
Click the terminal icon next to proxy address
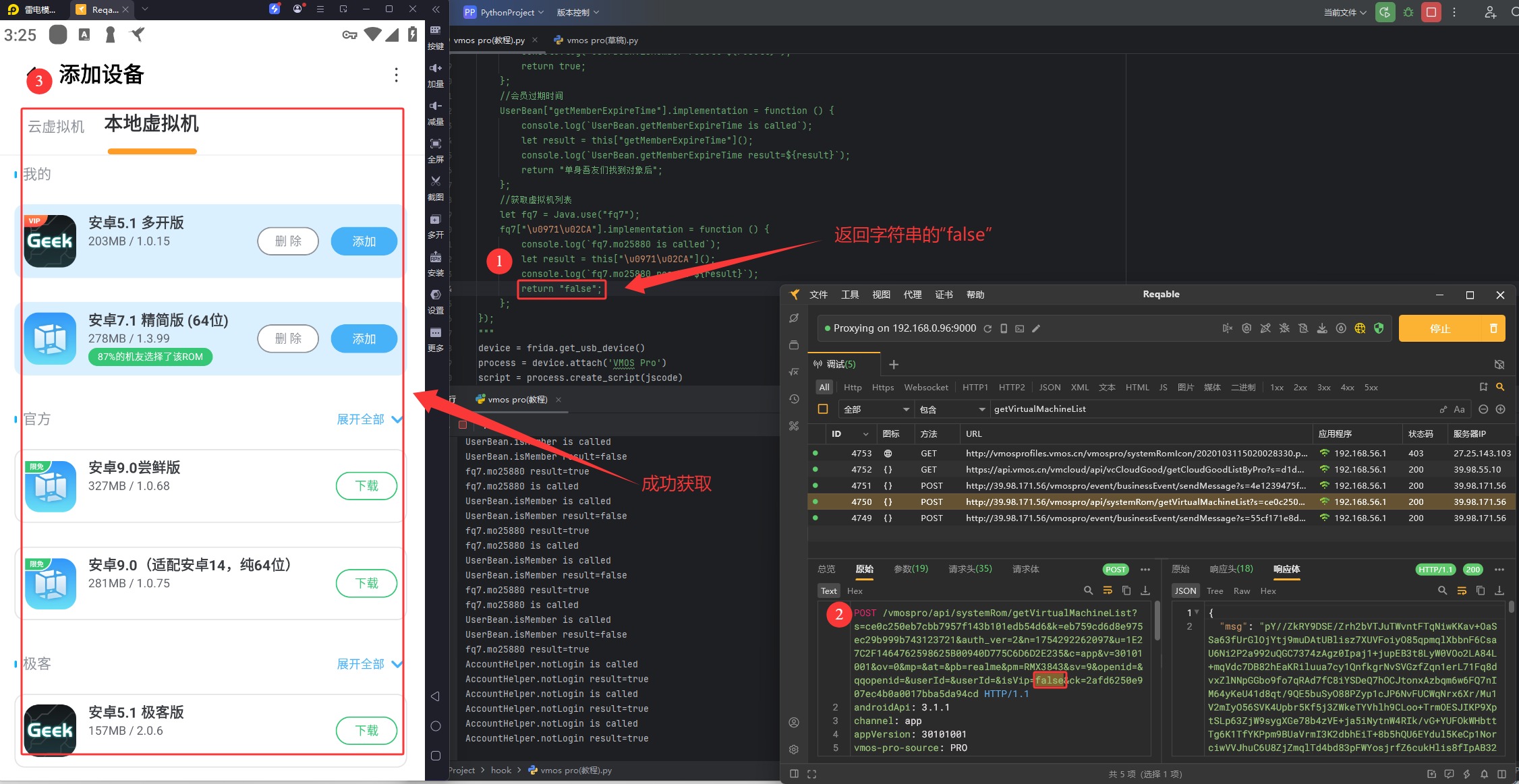click(x=1020, y=328)
